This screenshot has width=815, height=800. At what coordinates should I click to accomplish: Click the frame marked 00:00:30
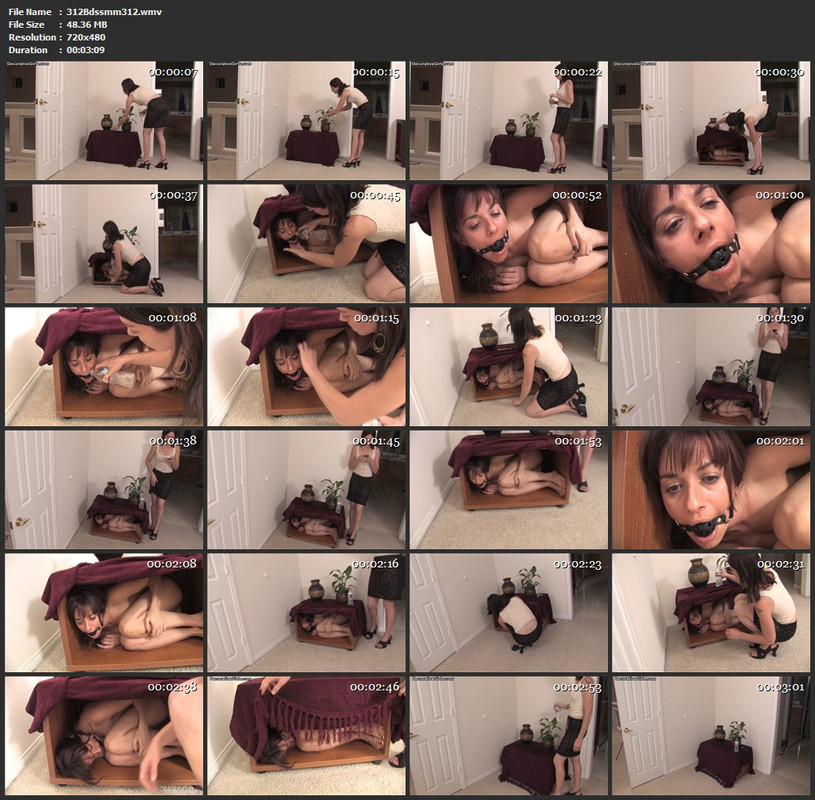(711, 121)
